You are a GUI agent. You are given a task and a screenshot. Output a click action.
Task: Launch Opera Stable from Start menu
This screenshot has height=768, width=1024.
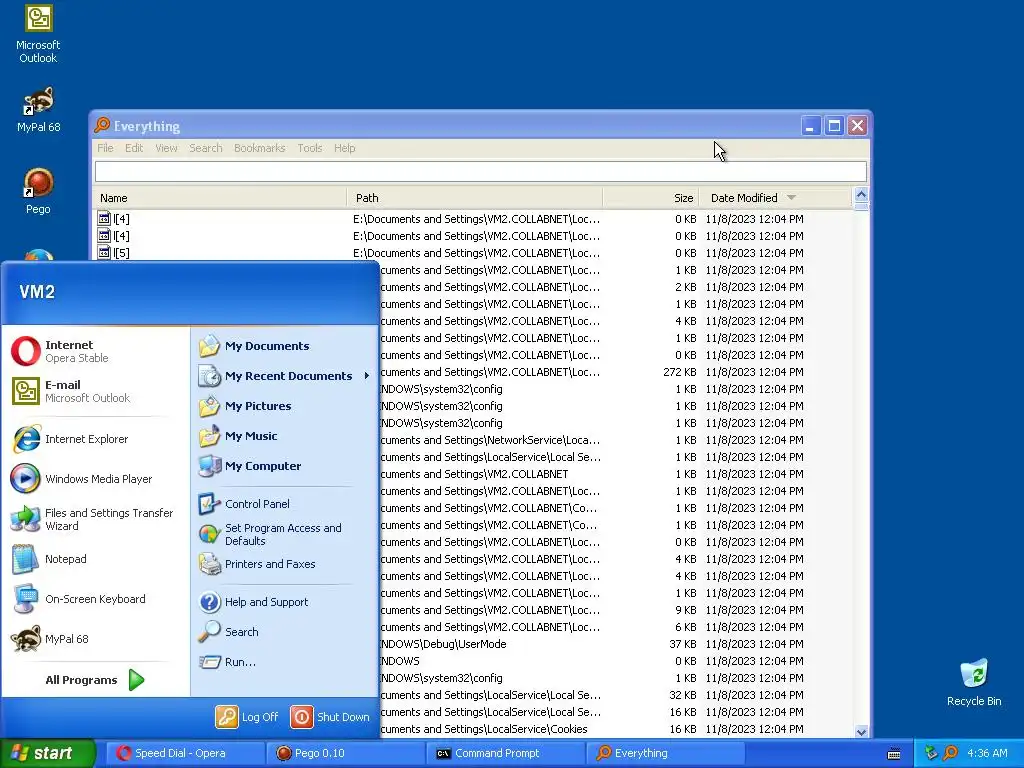95,351
